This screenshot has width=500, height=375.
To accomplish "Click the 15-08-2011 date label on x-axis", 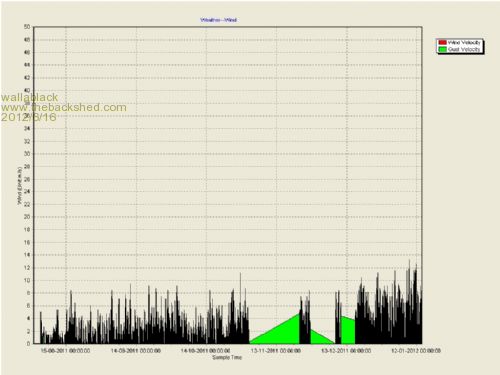I will tap(65, 351).
